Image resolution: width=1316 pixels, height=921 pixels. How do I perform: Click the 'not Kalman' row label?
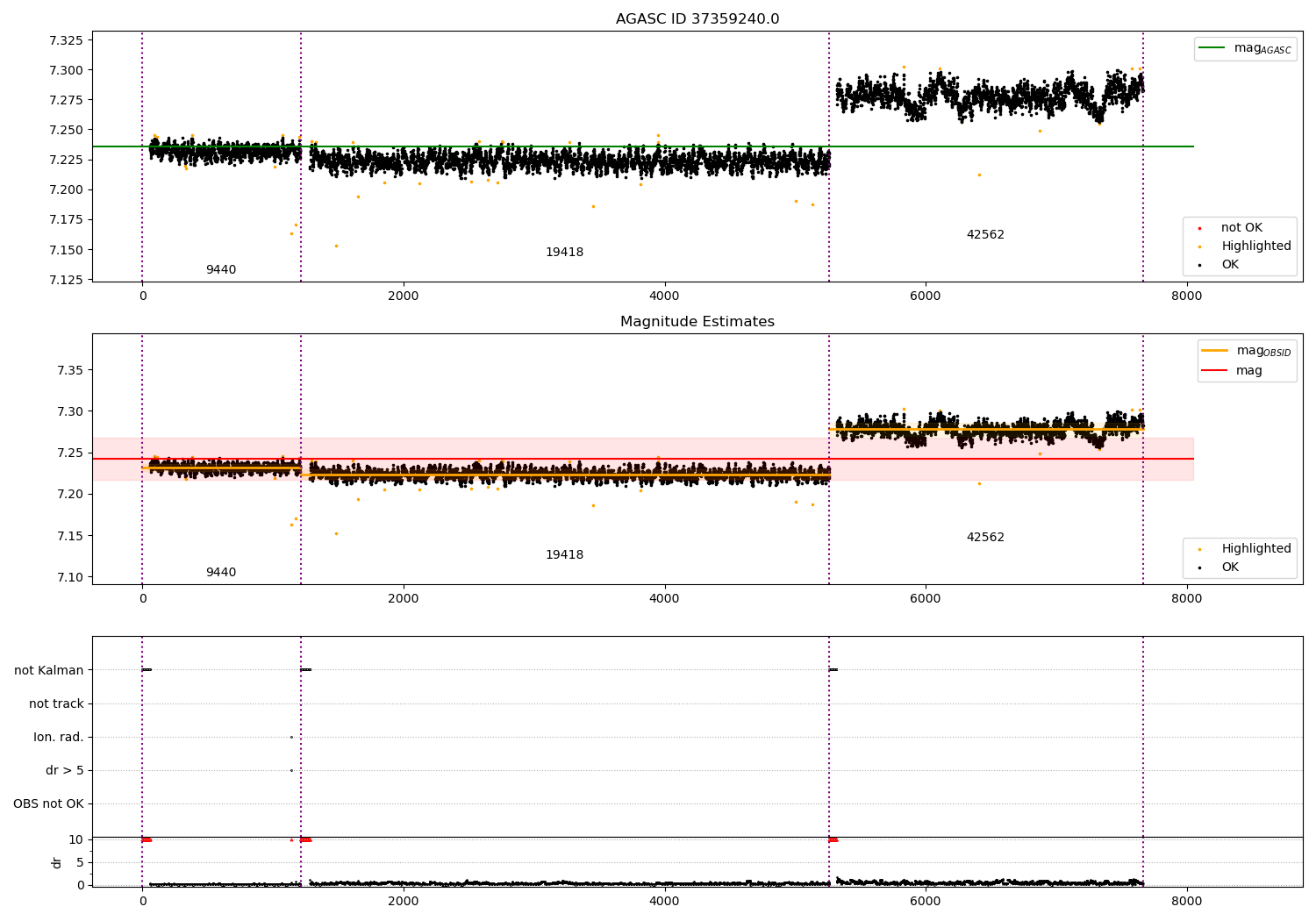point(49,671)
